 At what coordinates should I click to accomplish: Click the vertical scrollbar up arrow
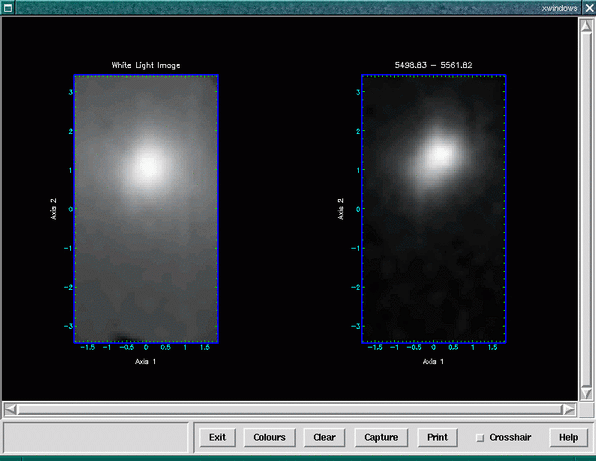pyautogui.click(x=586, y=26)
